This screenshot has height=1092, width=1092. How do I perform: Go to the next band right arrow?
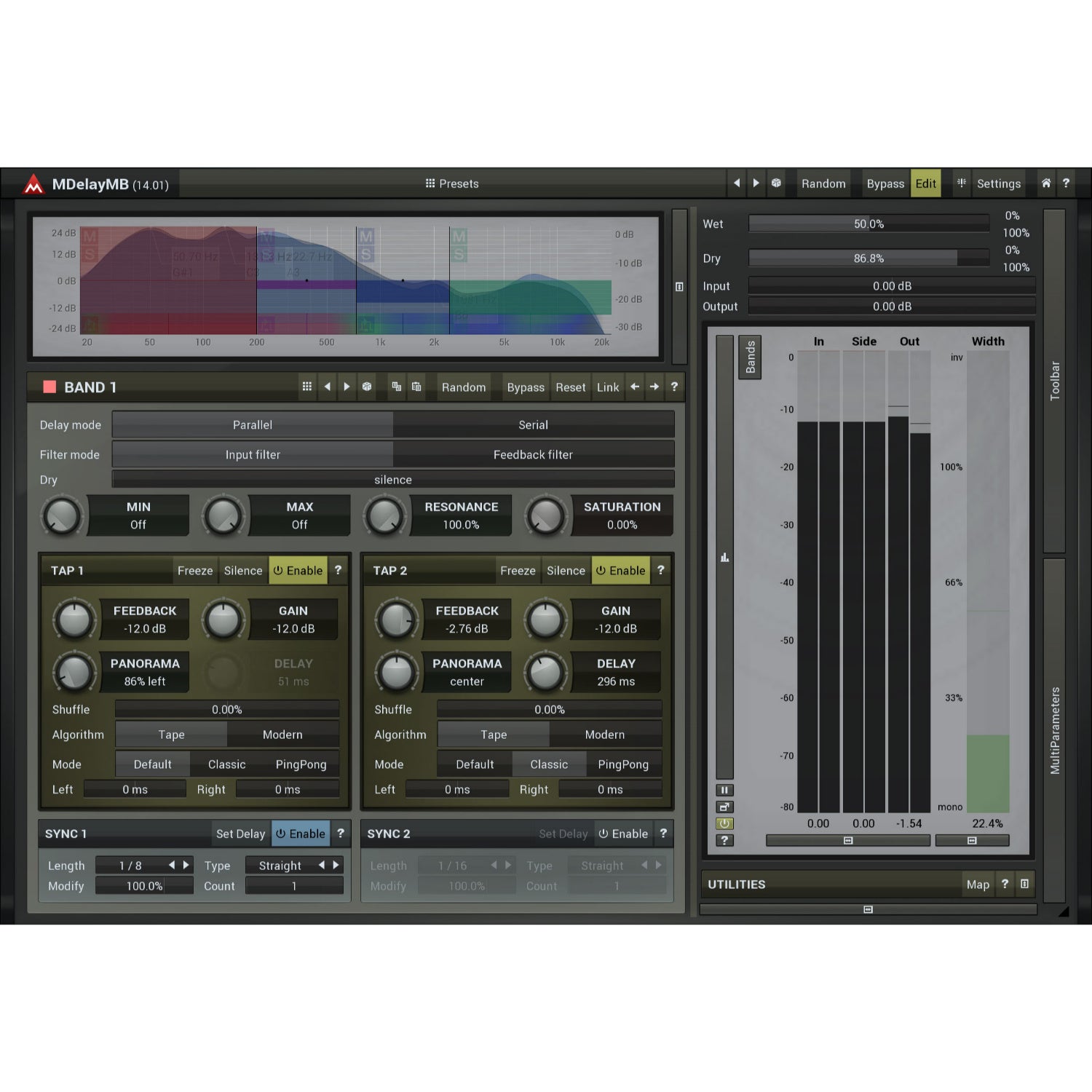(654, 387)
